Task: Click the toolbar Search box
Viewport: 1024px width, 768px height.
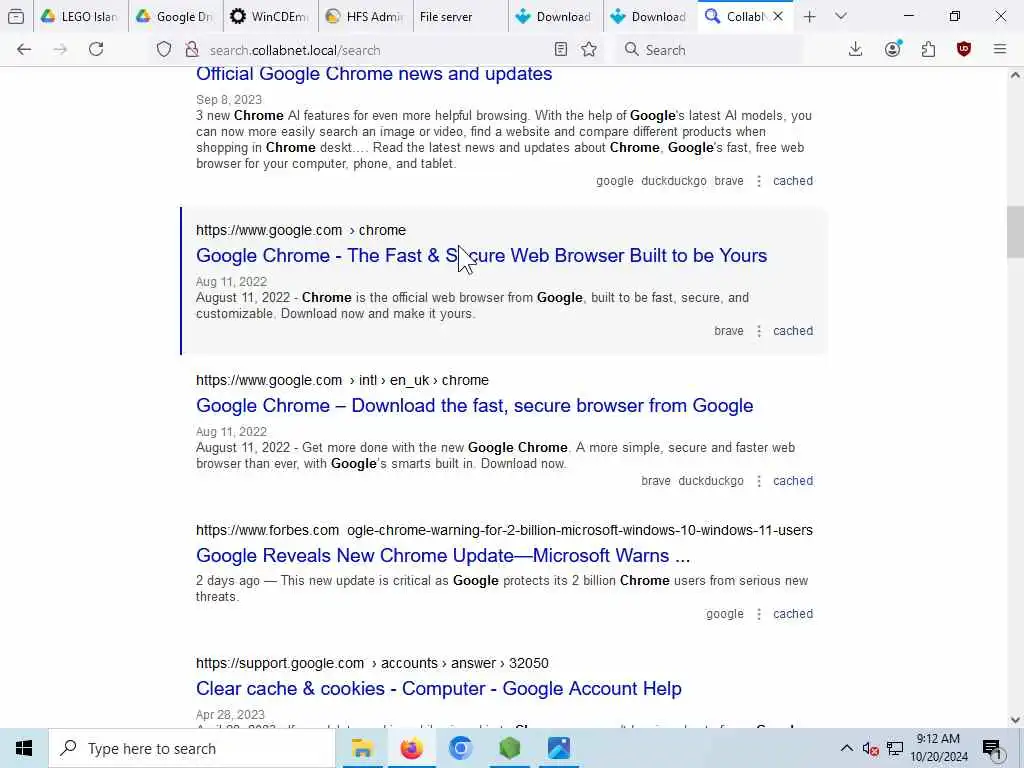Action: [x=709, y=50]
